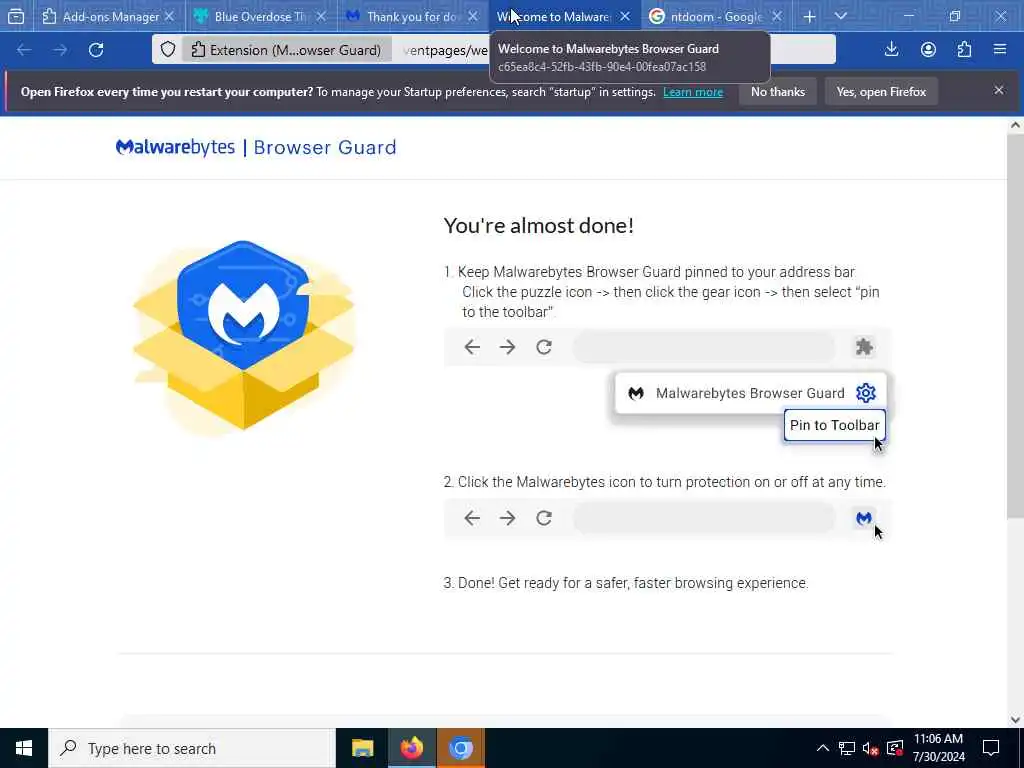This screenshot has width=1024, height=768.
Task: Decline with the No thanks button
Action: 778,92
